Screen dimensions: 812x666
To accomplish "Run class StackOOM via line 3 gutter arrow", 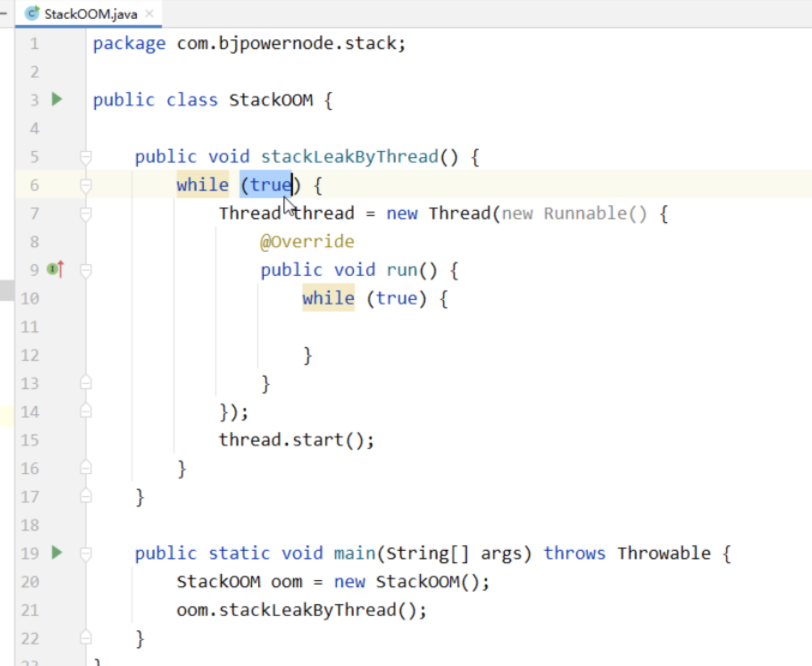I will (x=57, y=99).
